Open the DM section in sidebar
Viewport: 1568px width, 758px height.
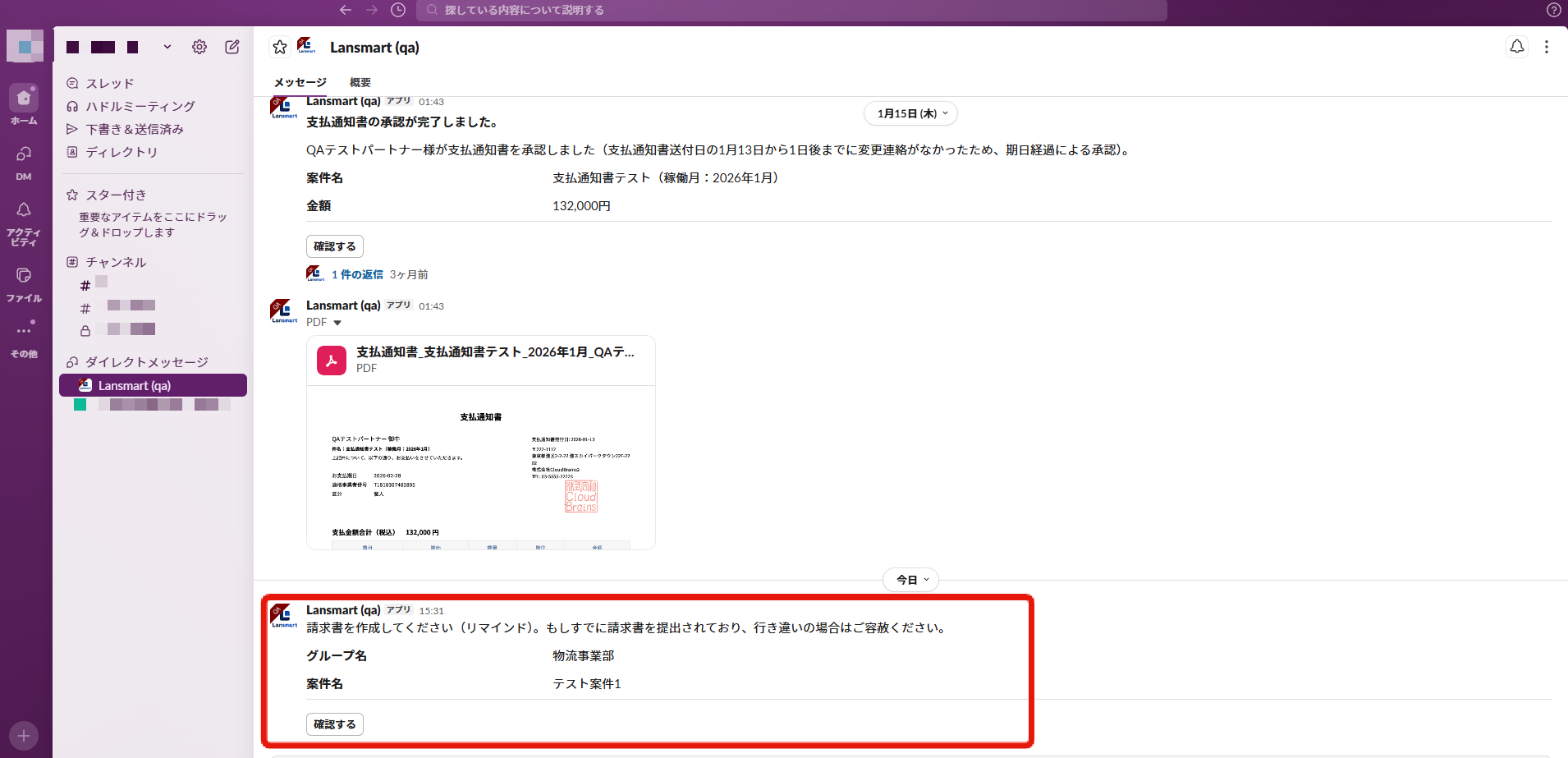(24, 162)
